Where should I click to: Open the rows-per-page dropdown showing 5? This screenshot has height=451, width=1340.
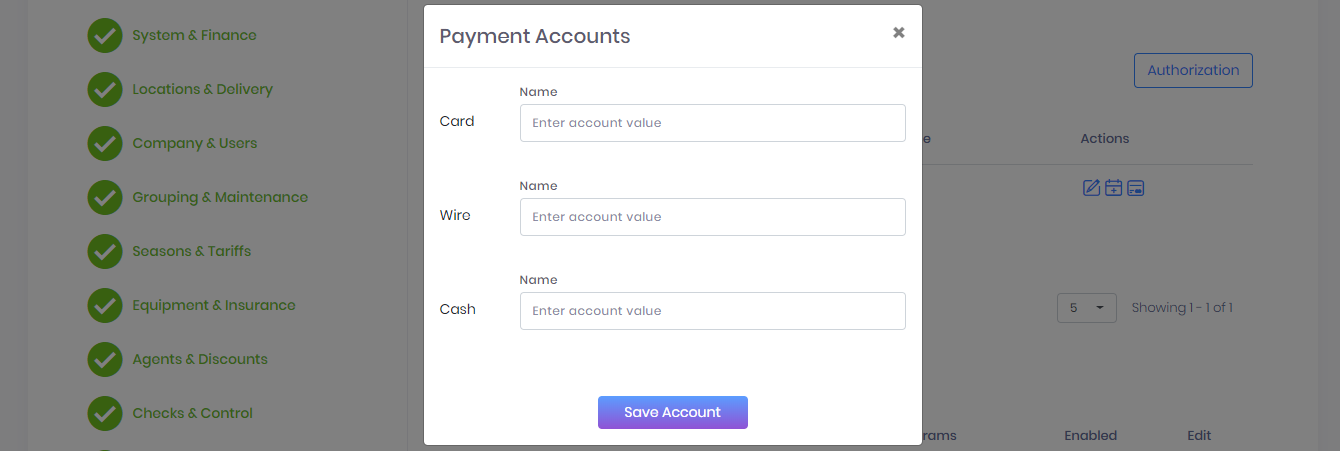pyautogui.click(x=1086, y=308)
